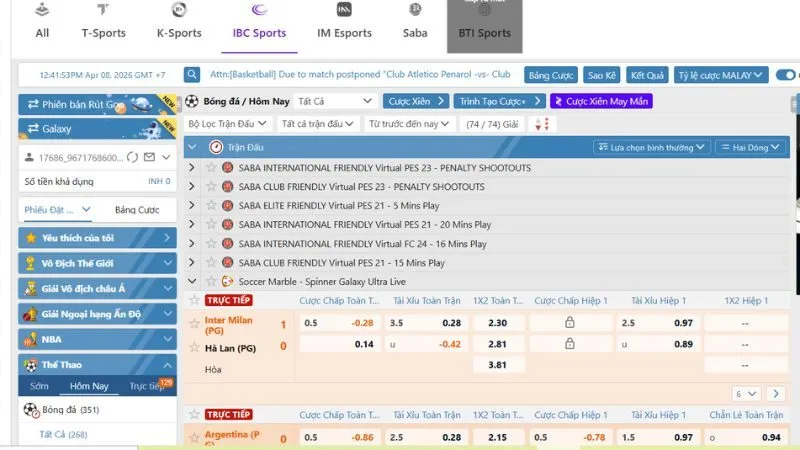Expand the NBA sidebar section
This screenshot has height=450, width=800.
[x=97, y=339]
